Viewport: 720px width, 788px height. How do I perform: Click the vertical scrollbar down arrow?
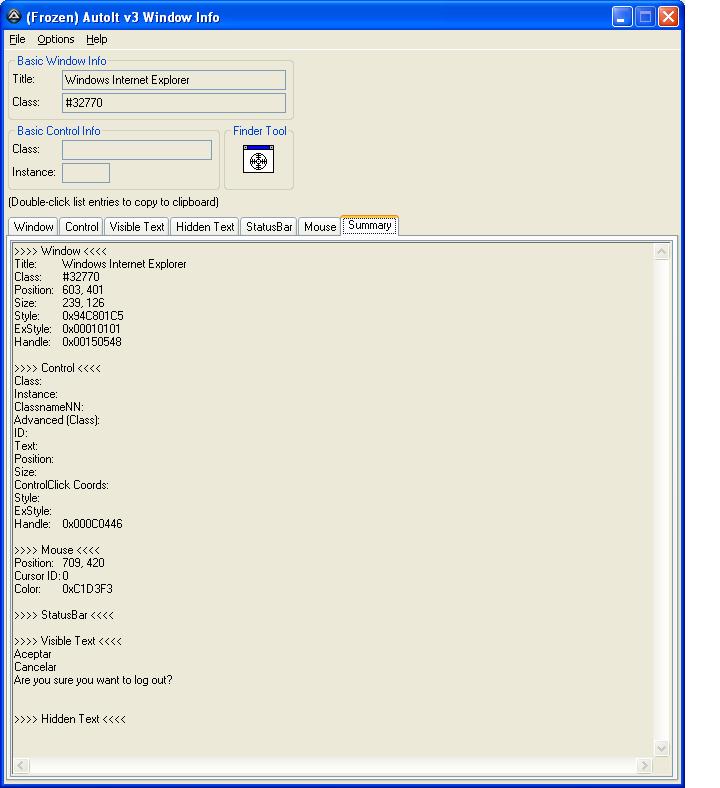[x=661, y=748]
